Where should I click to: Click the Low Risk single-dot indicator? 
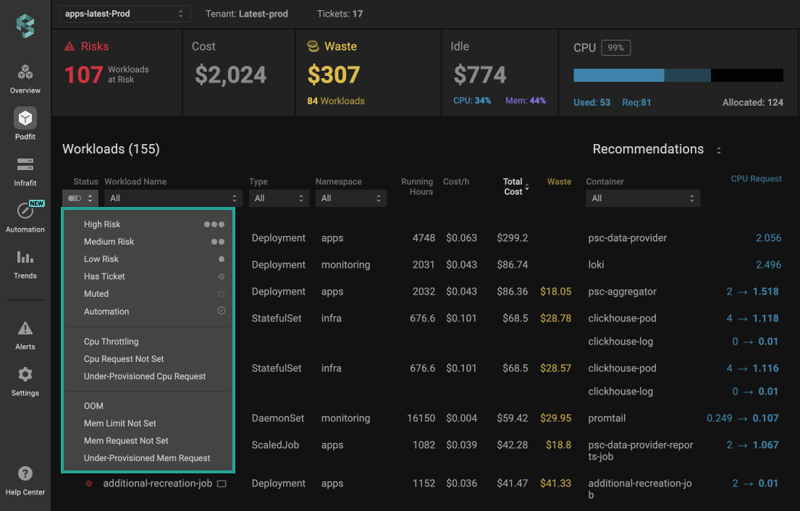(221, 259)
